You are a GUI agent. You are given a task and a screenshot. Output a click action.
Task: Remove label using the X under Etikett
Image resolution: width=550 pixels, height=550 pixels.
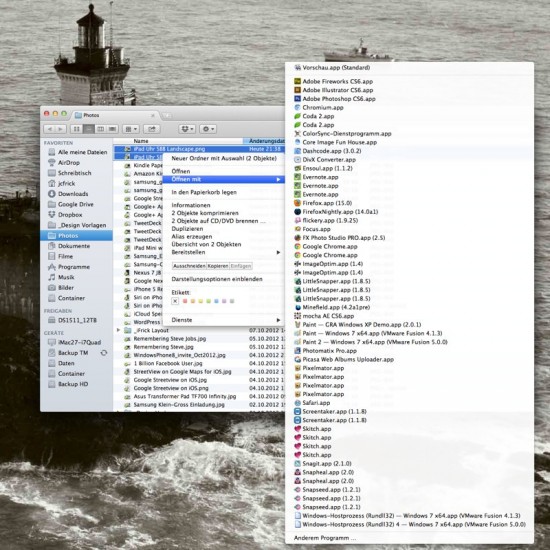pyautogui.click(x=175, y=301)
